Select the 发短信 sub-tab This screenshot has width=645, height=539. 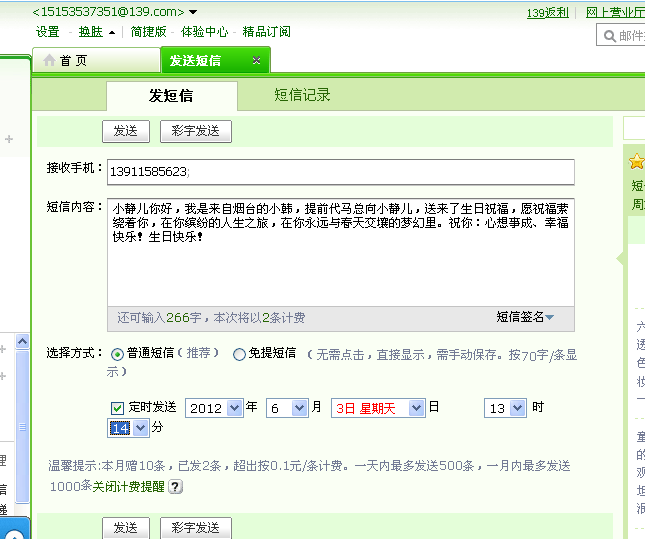pos(172,95)
